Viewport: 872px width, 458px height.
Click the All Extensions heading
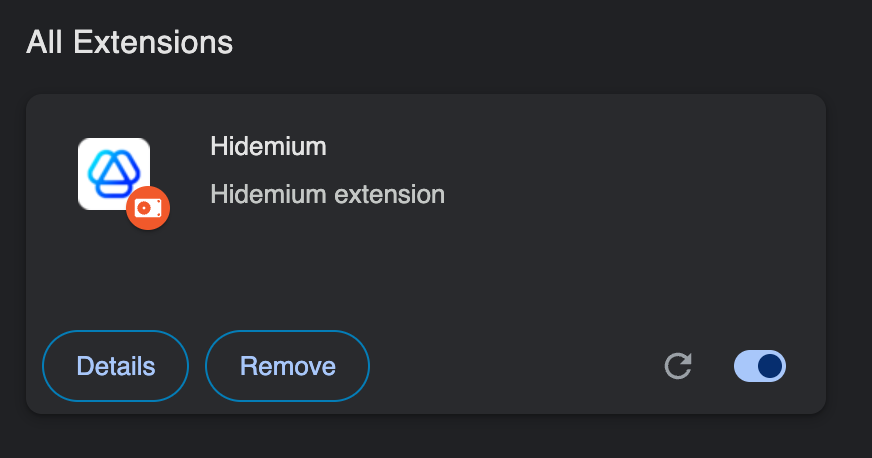click(x=130, y=42)
